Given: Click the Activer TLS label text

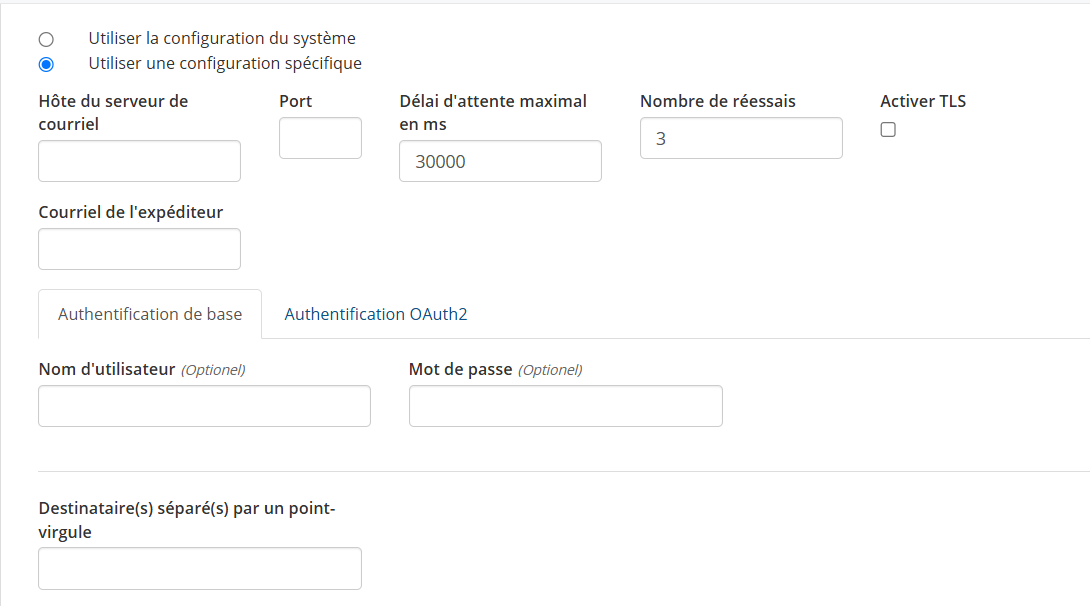Looking at the screenshot, I should (923, 101).
